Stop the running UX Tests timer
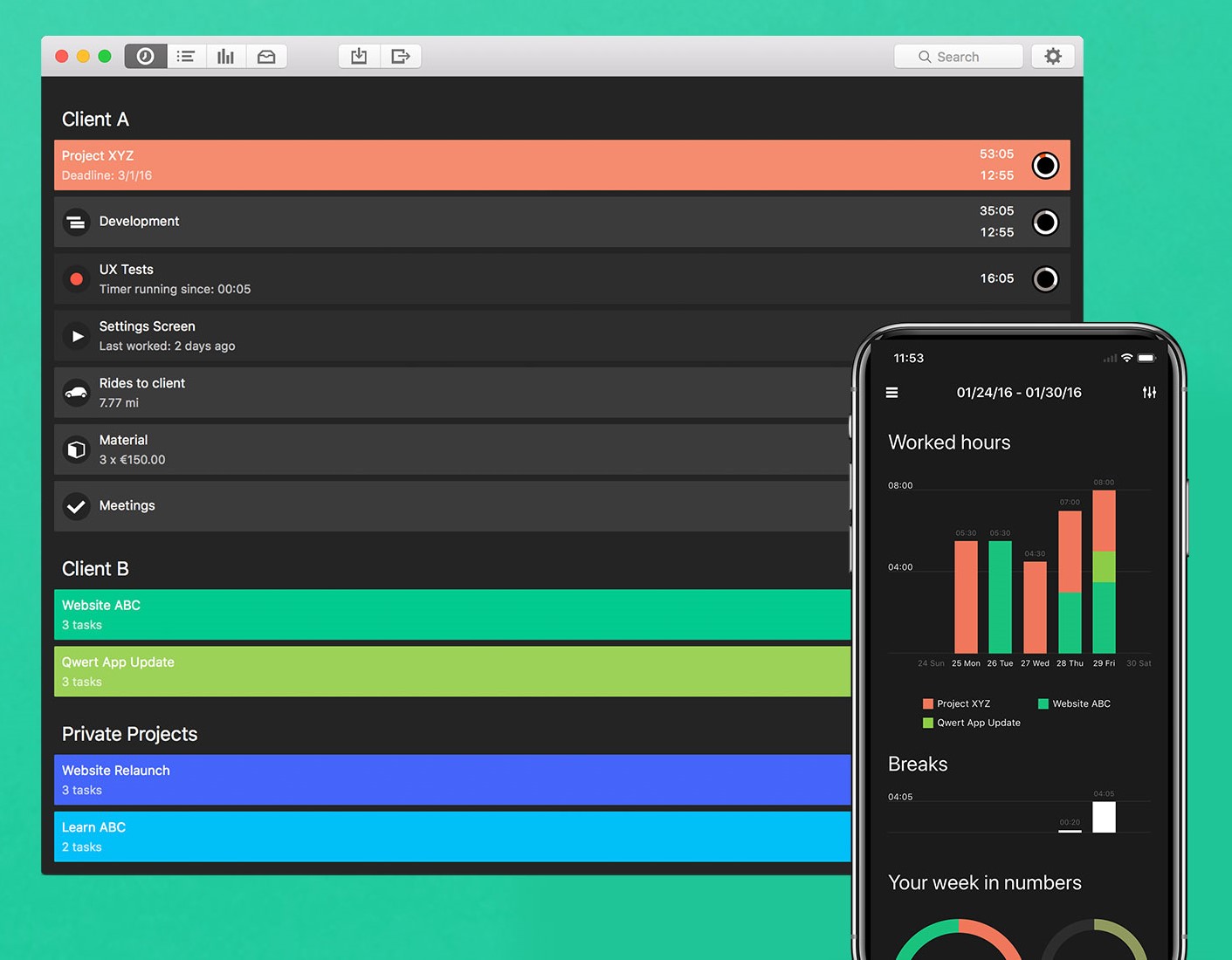1232x960 pixels. click(1045, 279)
